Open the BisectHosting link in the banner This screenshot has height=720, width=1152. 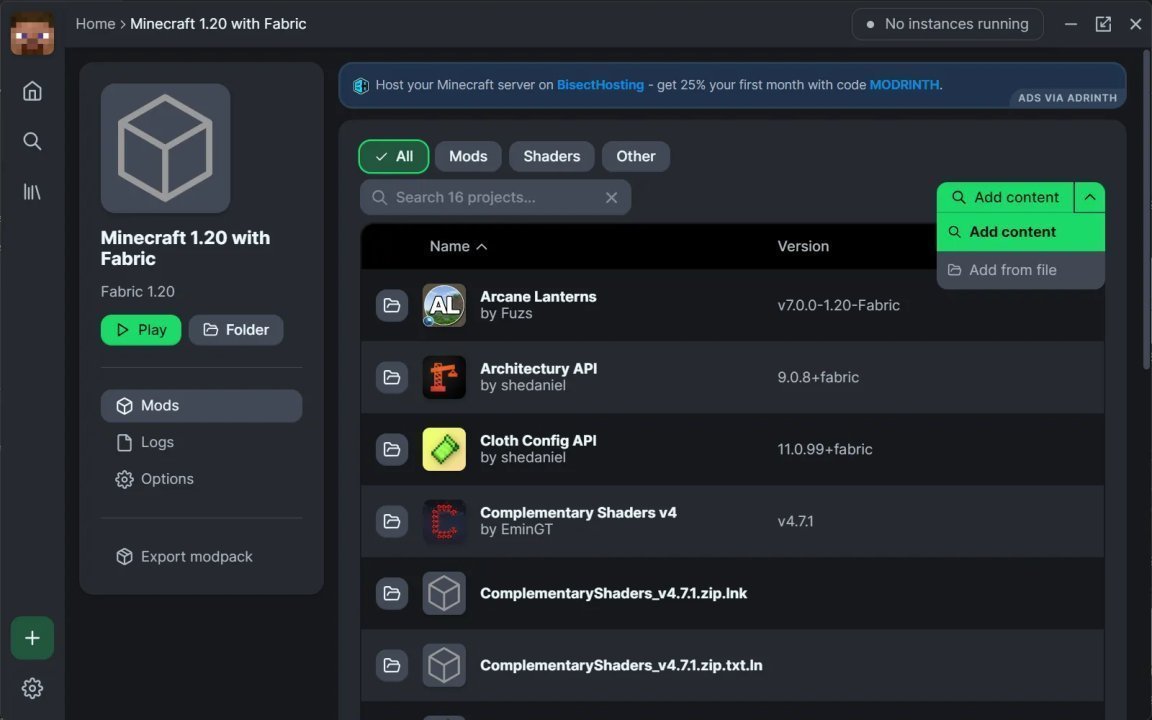[x=600, y=84]
